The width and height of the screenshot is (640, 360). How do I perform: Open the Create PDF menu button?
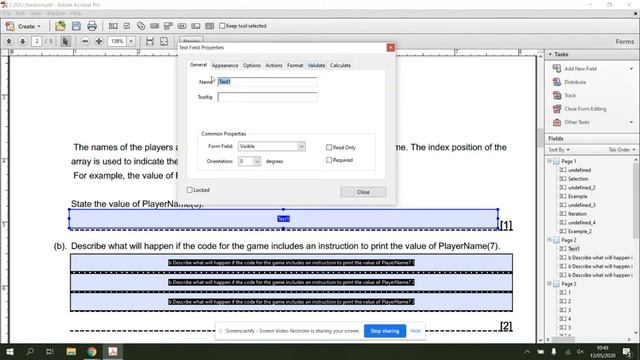coord(23,26)
